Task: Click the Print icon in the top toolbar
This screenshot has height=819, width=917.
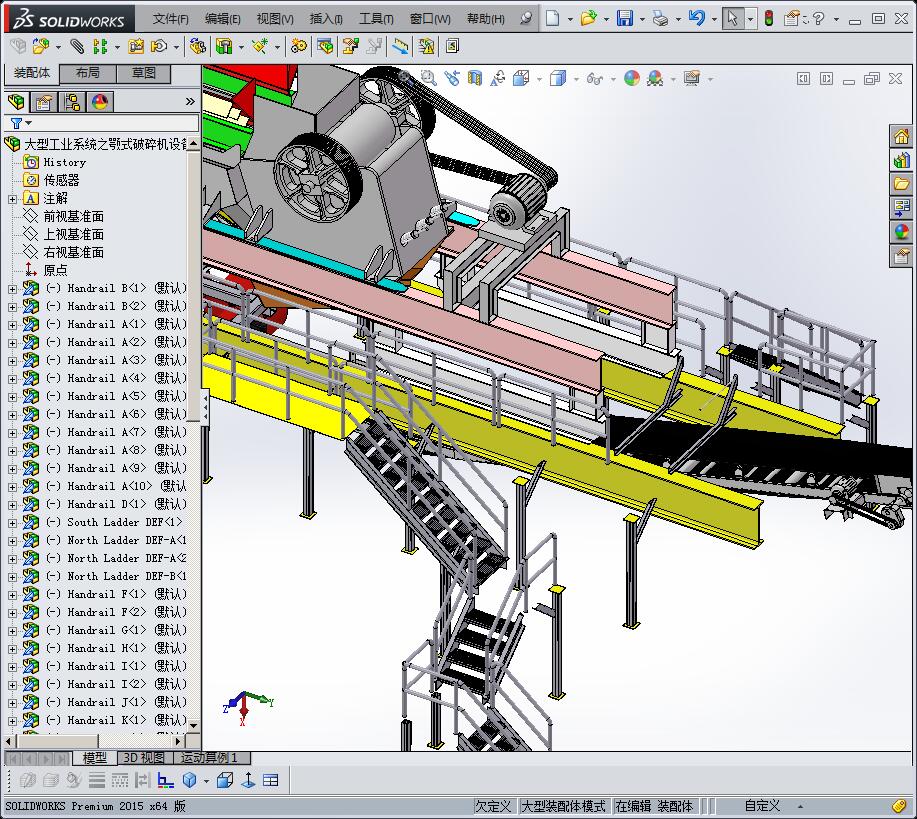Action: (659, 18)
